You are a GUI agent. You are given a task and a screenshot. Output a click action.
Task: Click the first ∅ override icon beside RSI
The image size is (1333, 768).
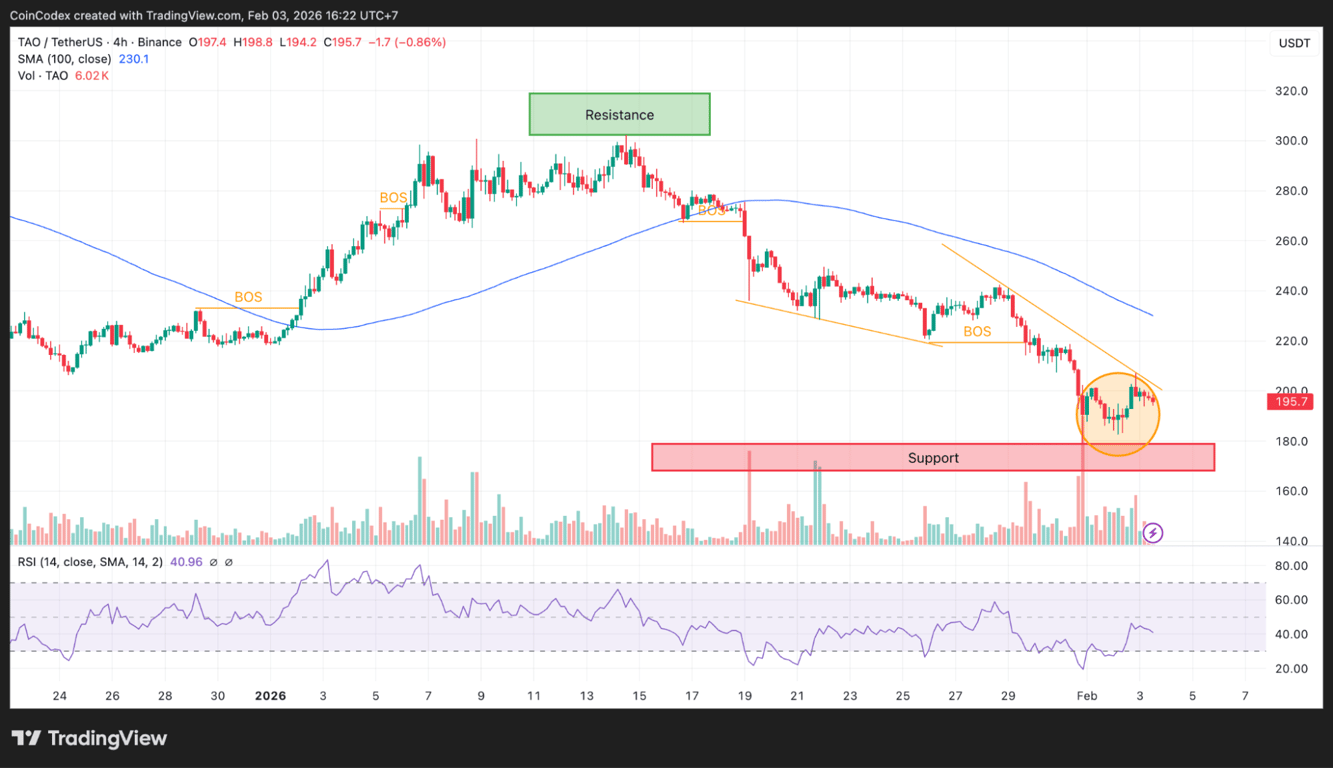(x=213, y=563)
